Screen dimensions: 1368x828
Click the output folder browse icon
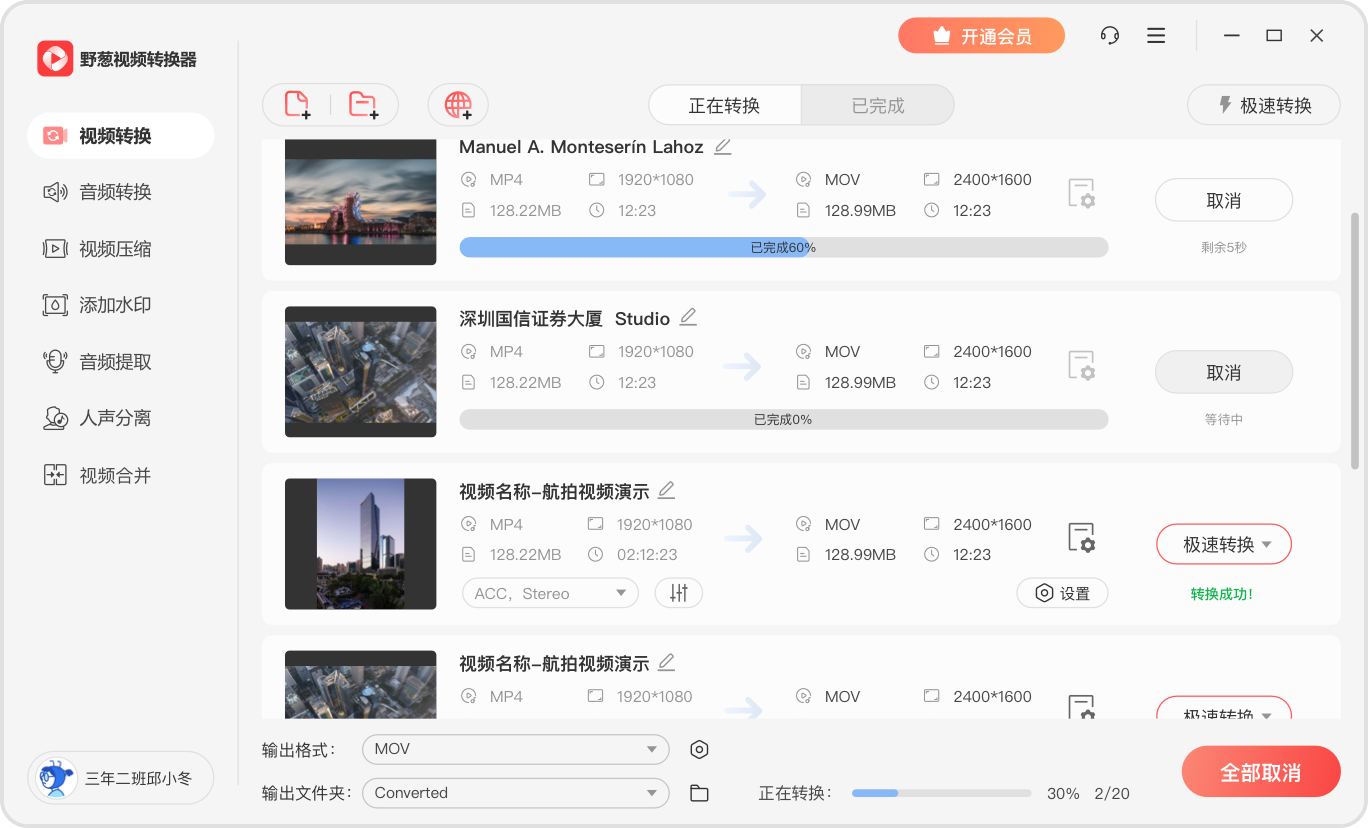click(x=698, y=792)
